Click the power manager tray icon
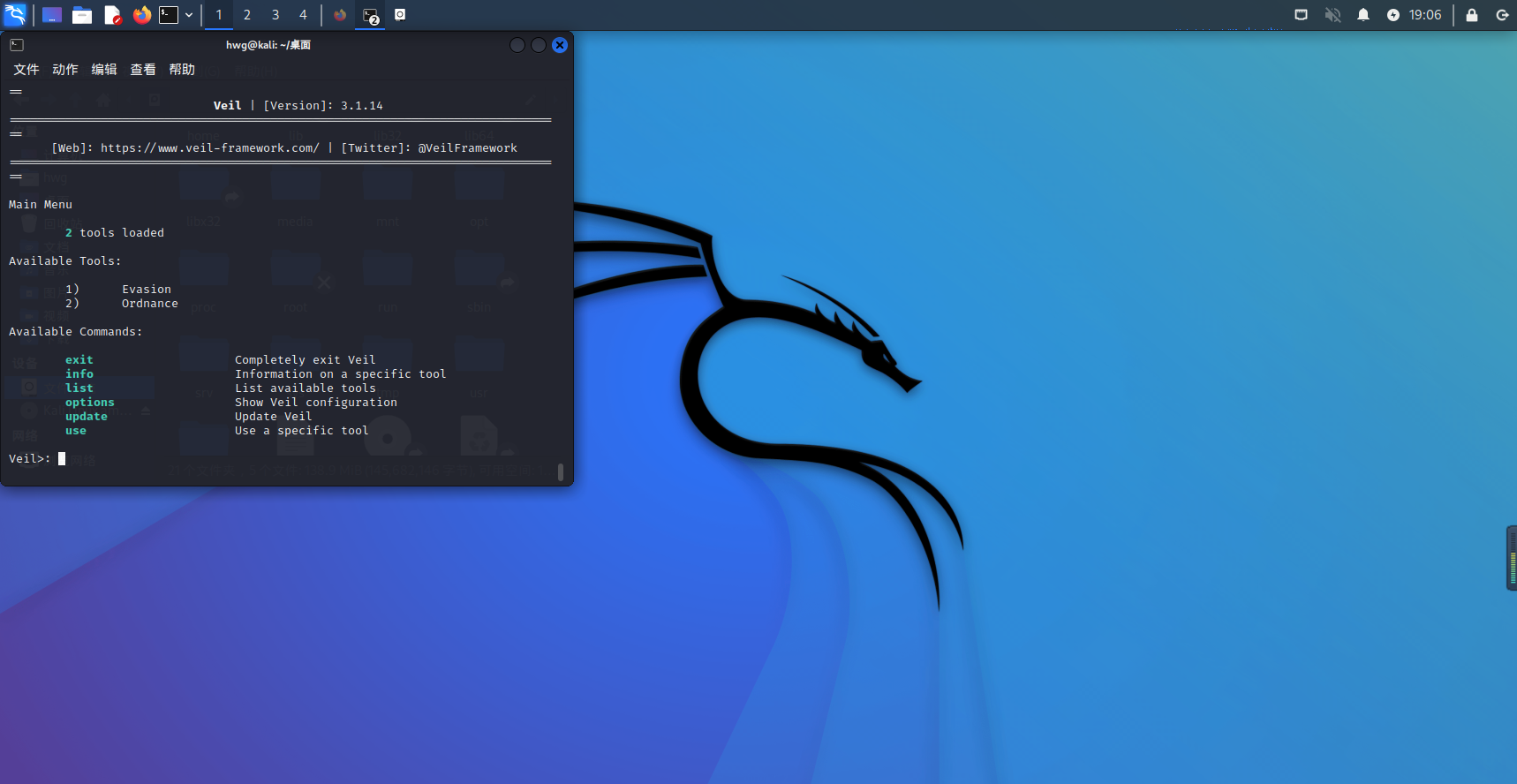The height and width of the screenshot is (784, 1517). coord(1393,15)
